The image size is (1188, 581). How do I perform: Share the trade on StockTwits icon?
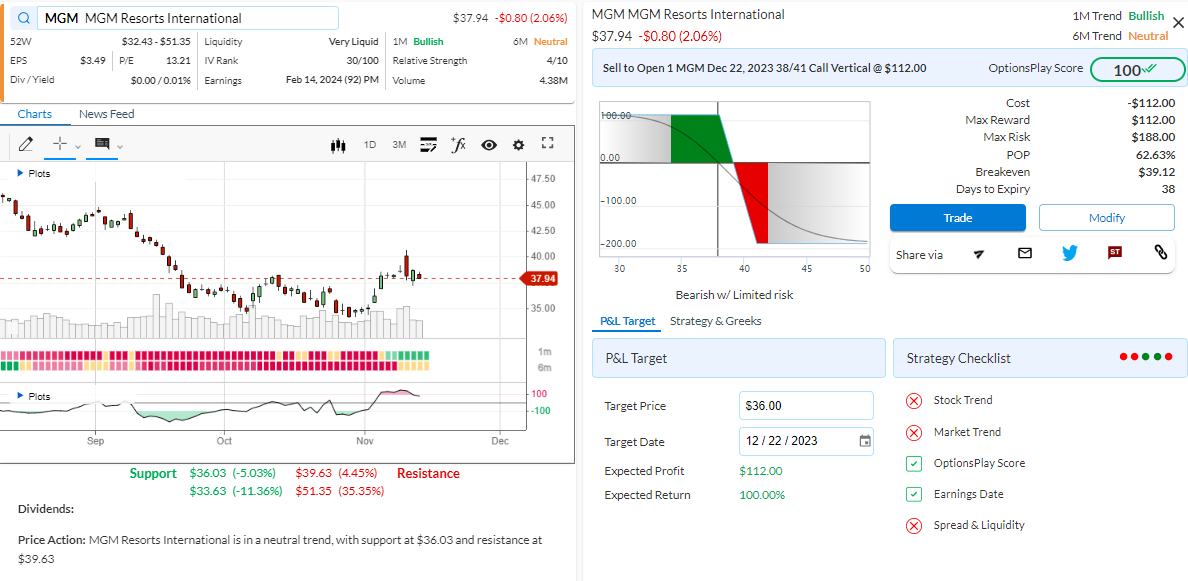tap(1115, 253)
